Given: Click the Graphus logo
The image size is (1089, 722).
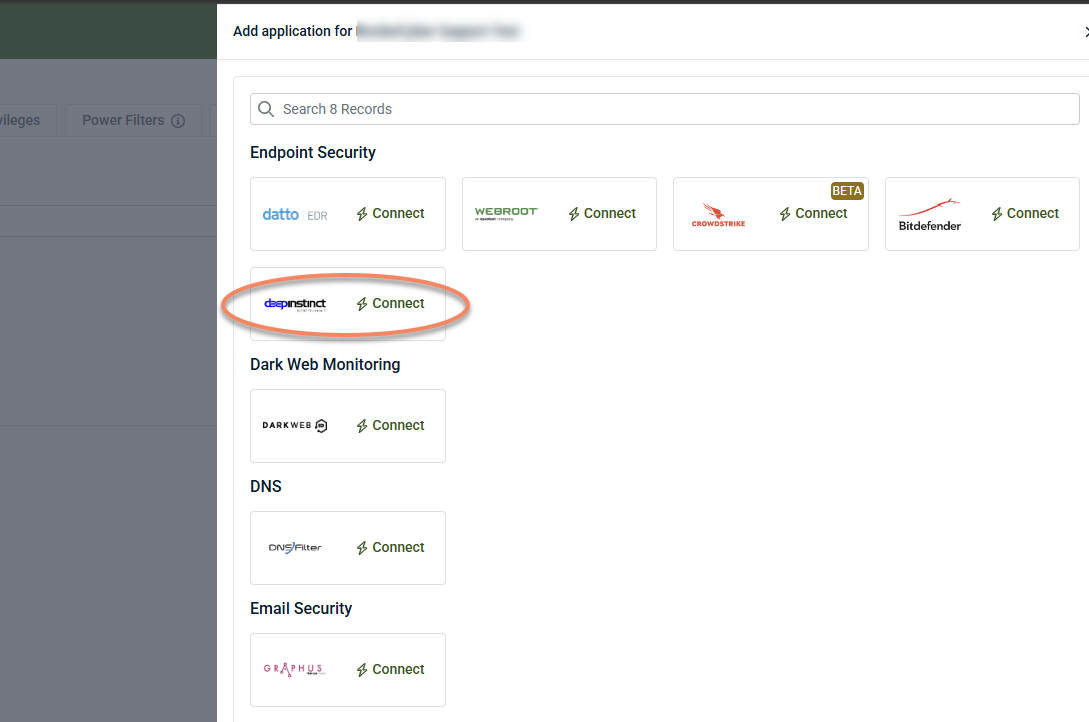Looking at the screenshot, I should (294, 669).
